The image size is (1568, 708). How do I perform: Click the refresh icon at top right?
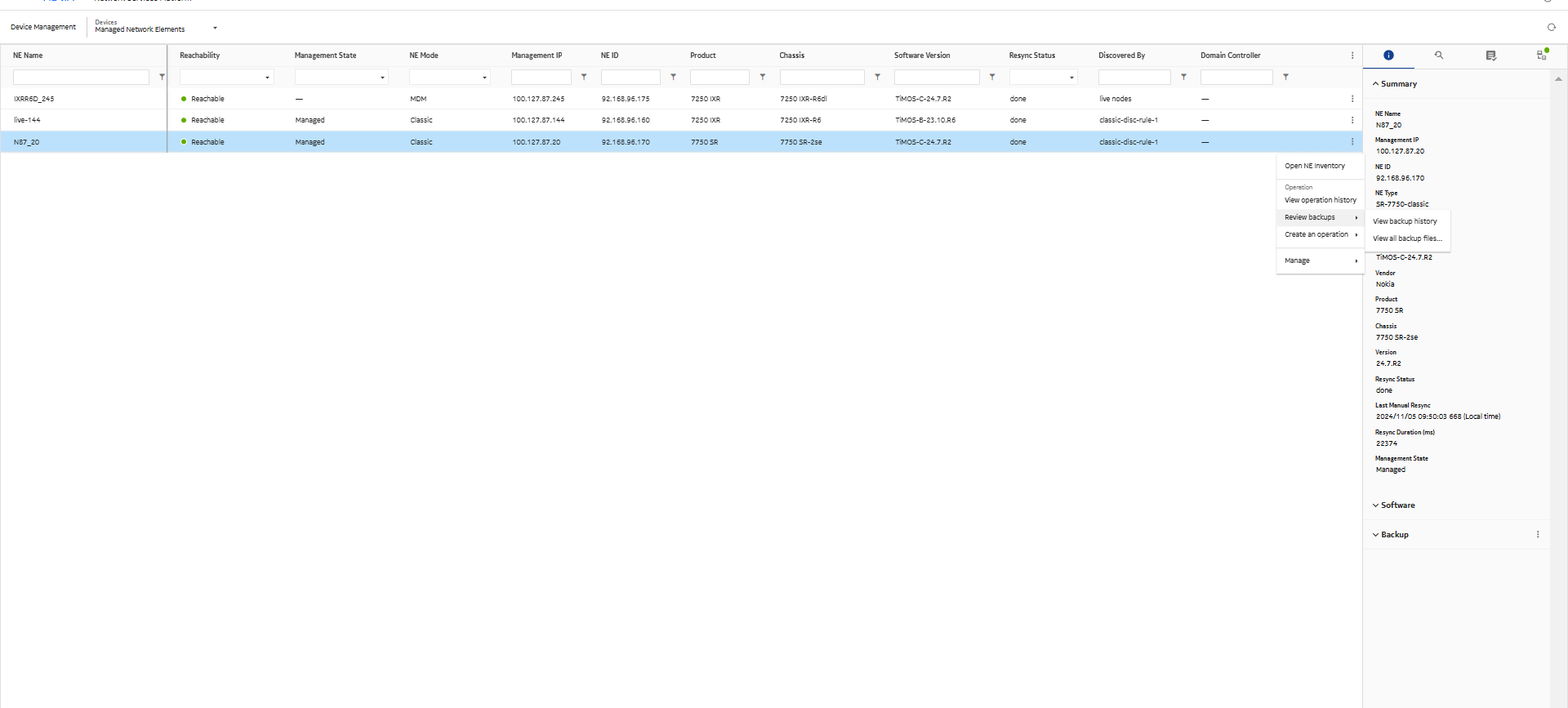coord(1551,27)
